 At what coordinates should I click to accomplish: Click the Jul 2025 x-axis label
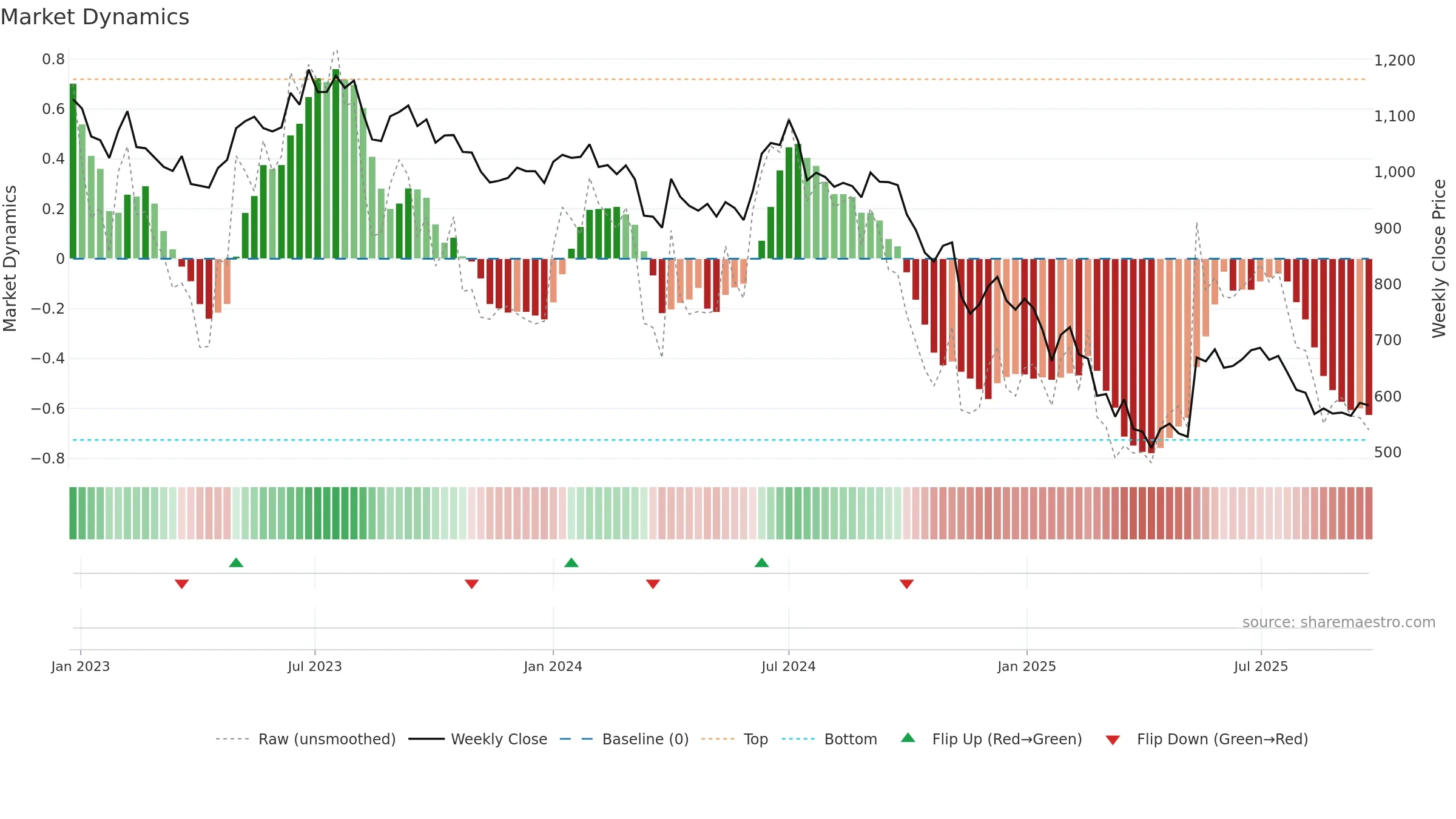(1261, 666)
